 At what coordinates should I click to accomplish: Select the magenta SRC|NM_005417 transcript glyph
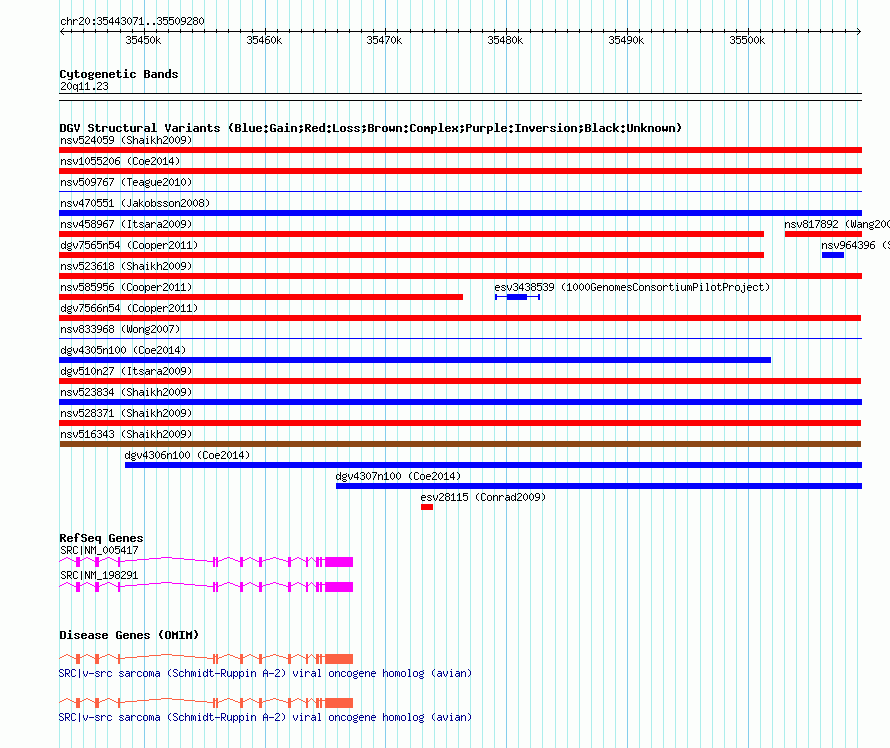tap(206, 562)
